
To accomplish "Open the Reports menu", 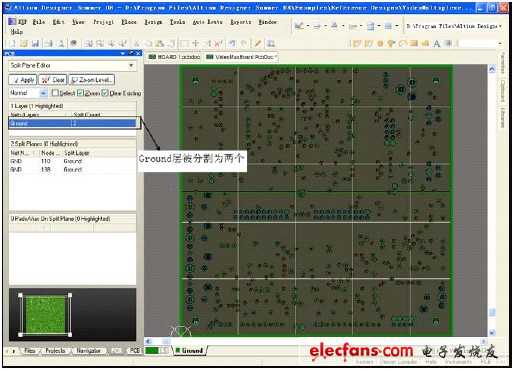I will coord(241,22).
